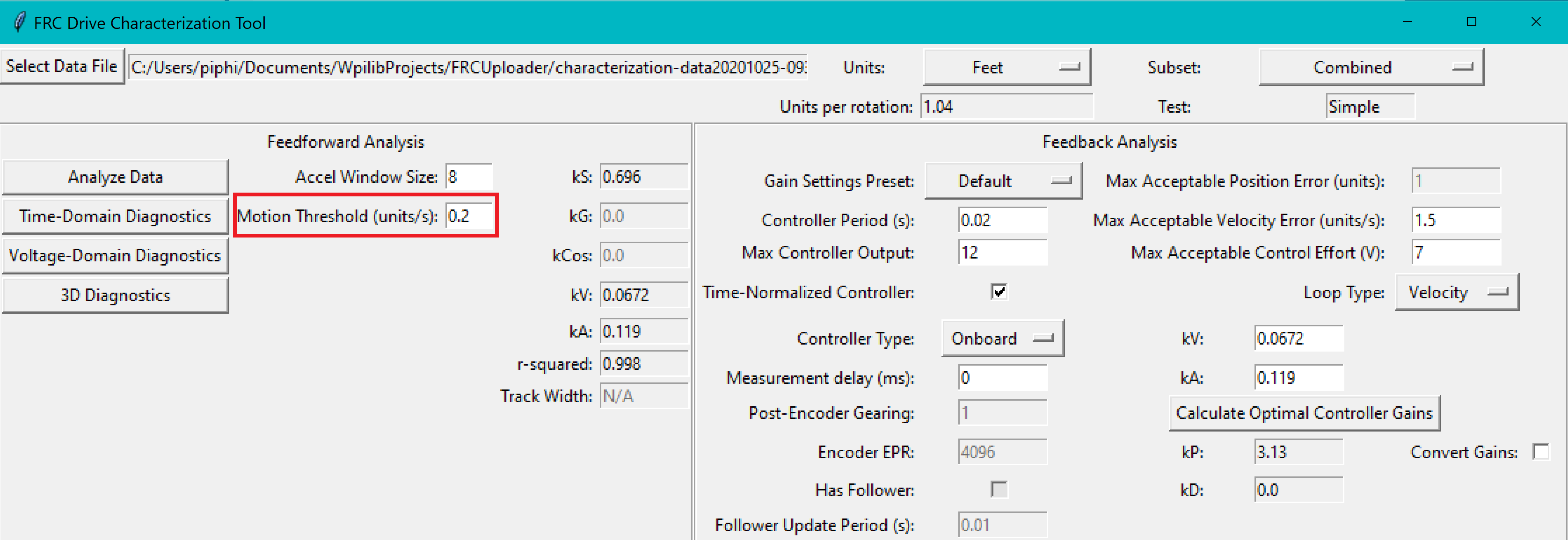Open 3D Diagnostics
The width and height of the screenshot is (1568, 540).
click(116, 295)
